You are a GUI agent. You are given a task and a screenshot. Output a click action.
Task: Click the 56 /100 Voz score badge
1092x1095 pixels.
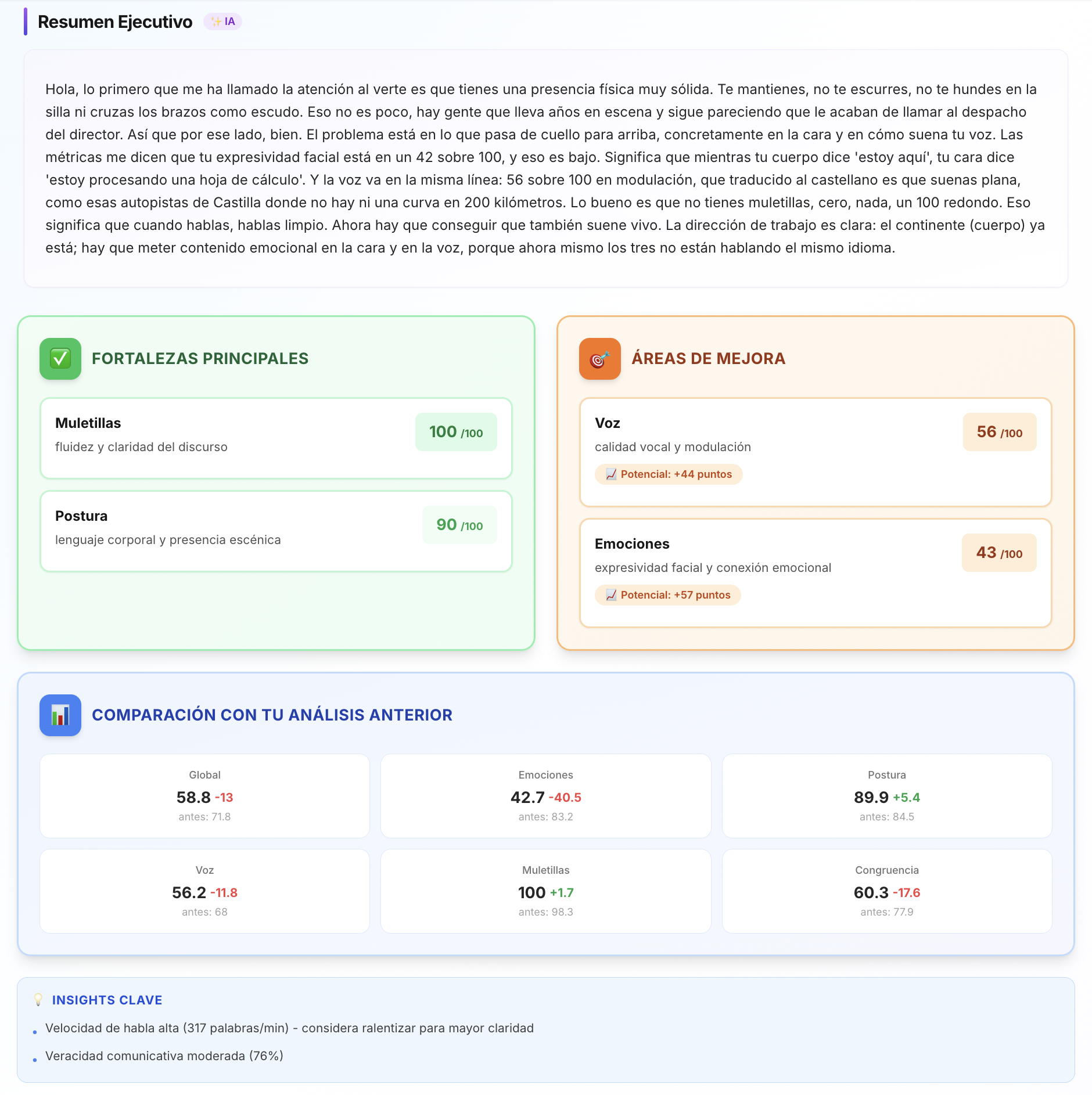[x=1000, y=432]
